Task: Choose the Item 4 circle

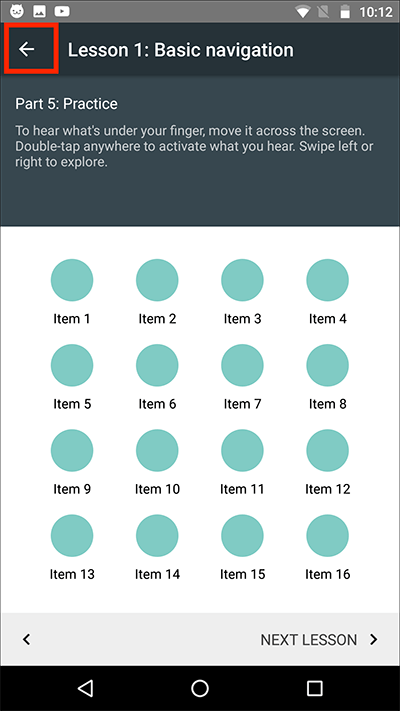Action: [327, 280]
